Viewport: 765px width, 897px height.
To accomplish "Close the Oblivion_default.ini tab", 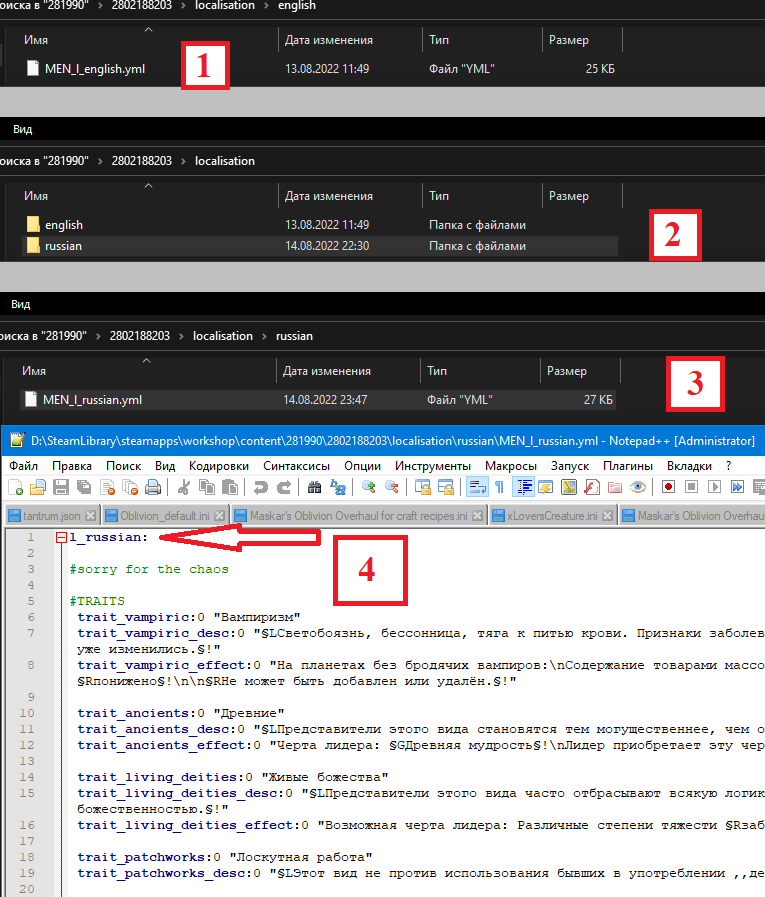I will (x=220, y=516).
